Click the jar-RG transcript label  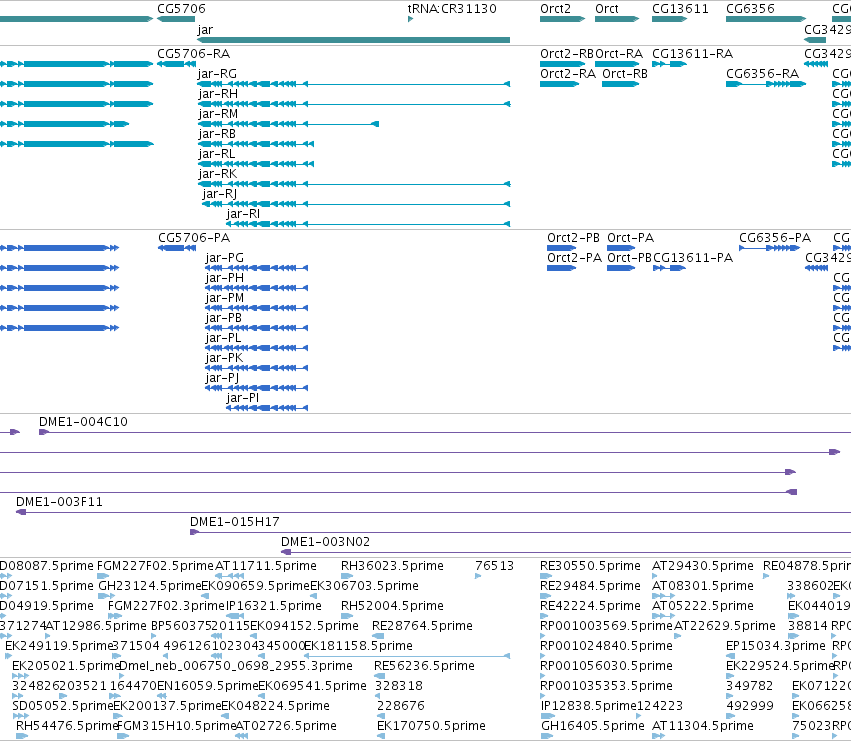pyautogui.click(x=217, y=74)
